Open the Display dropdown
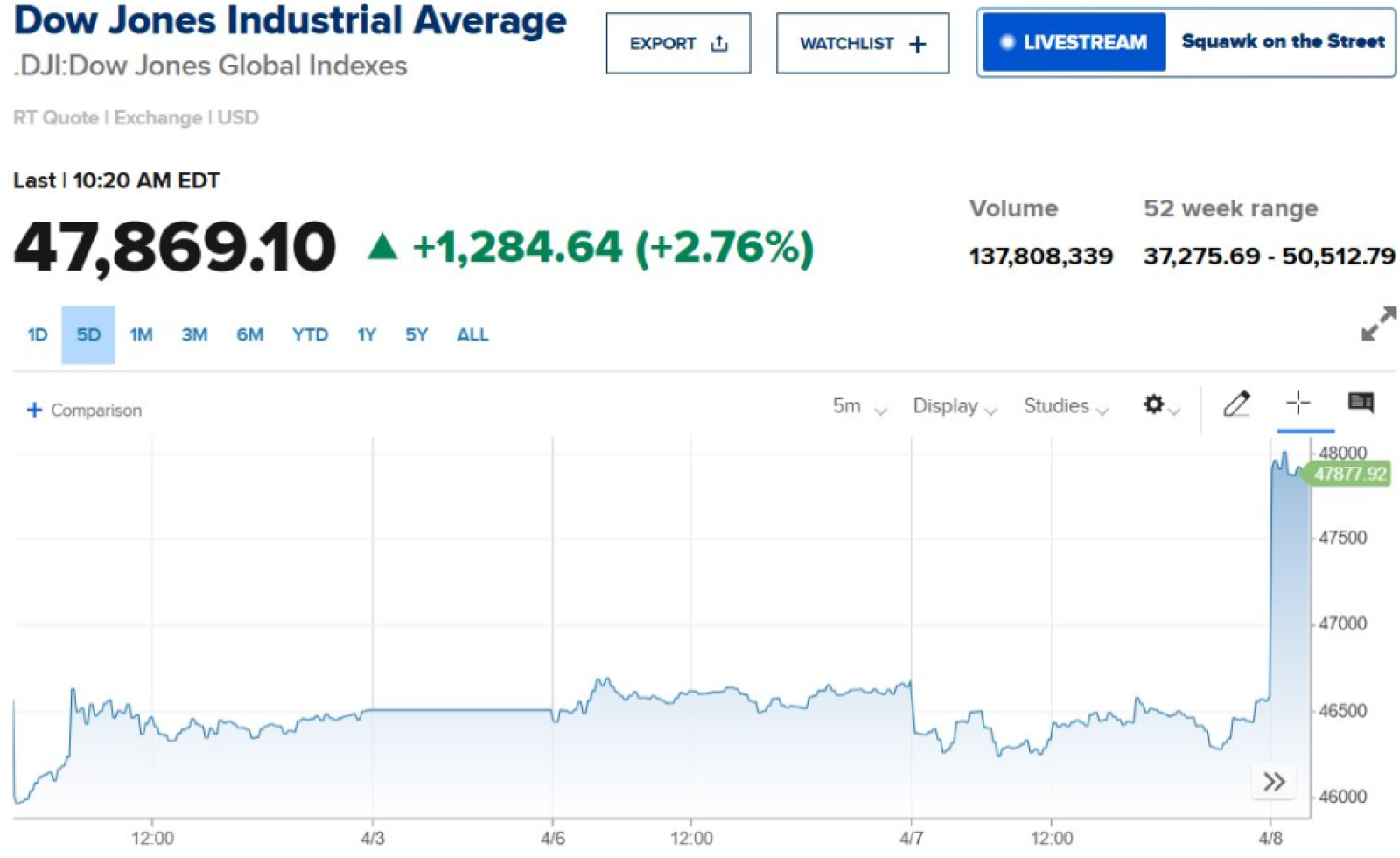The width and height of the screenshot is (1400, 858). click(x=954, y=406)
